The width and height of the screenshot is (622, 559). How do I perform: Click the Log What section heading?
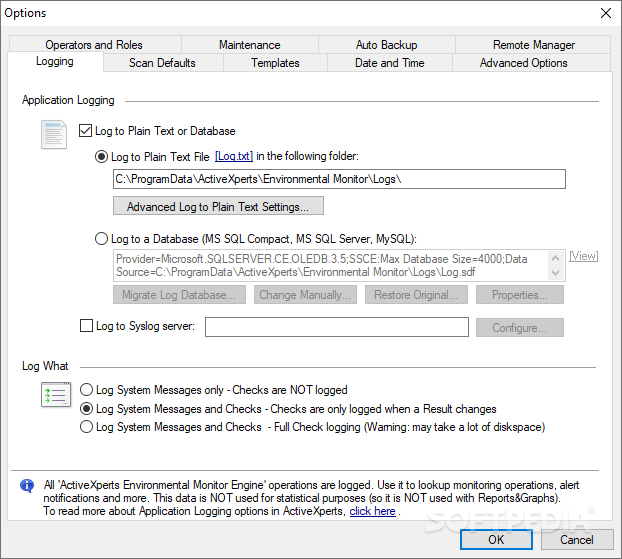(x=45, y=366)
